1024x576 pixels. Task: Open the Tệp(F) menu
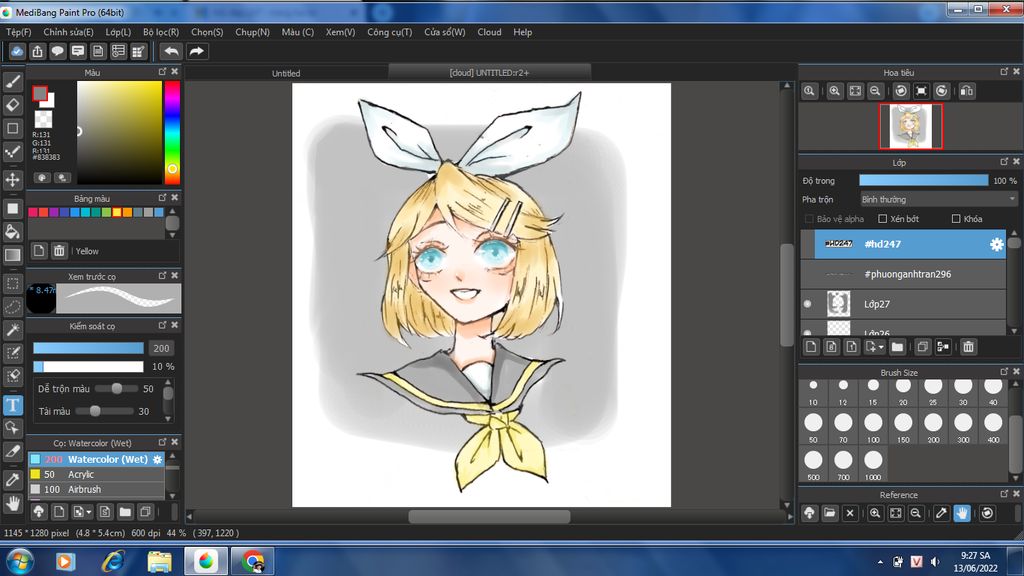pyautogui.click(x=18, y=32)
